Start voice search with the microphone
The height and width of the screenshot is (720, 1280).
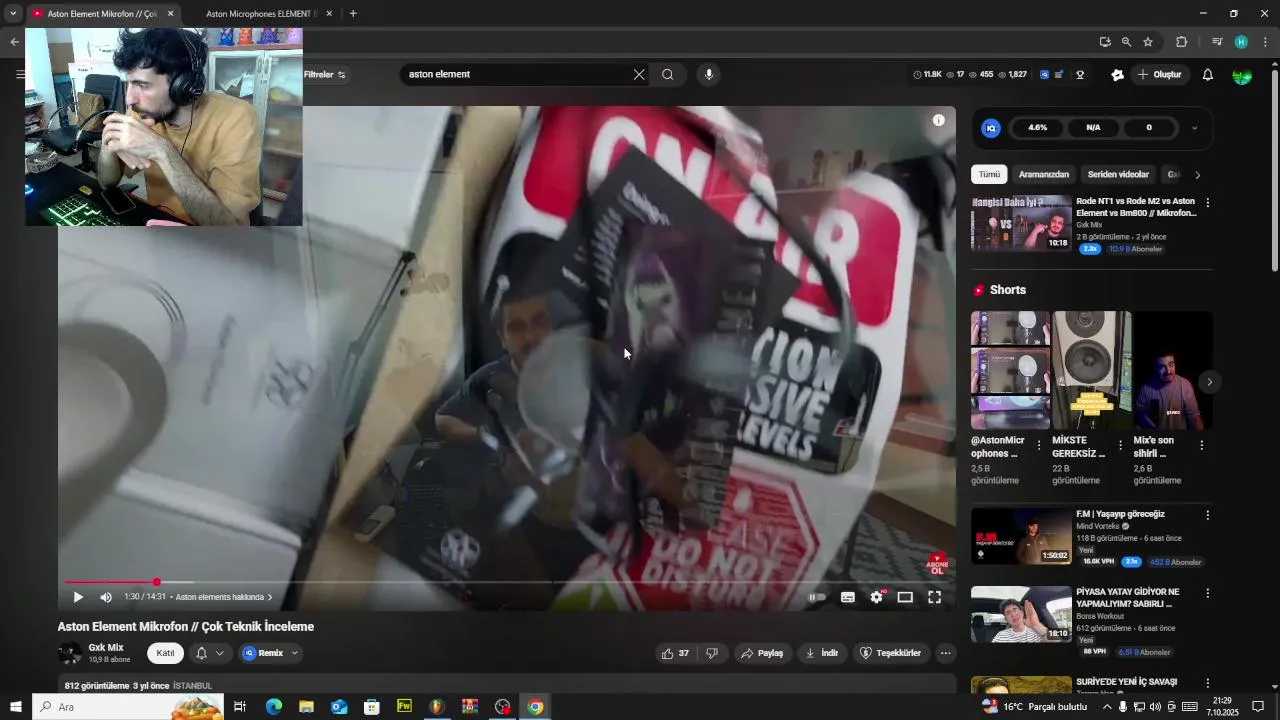[708, 74]
